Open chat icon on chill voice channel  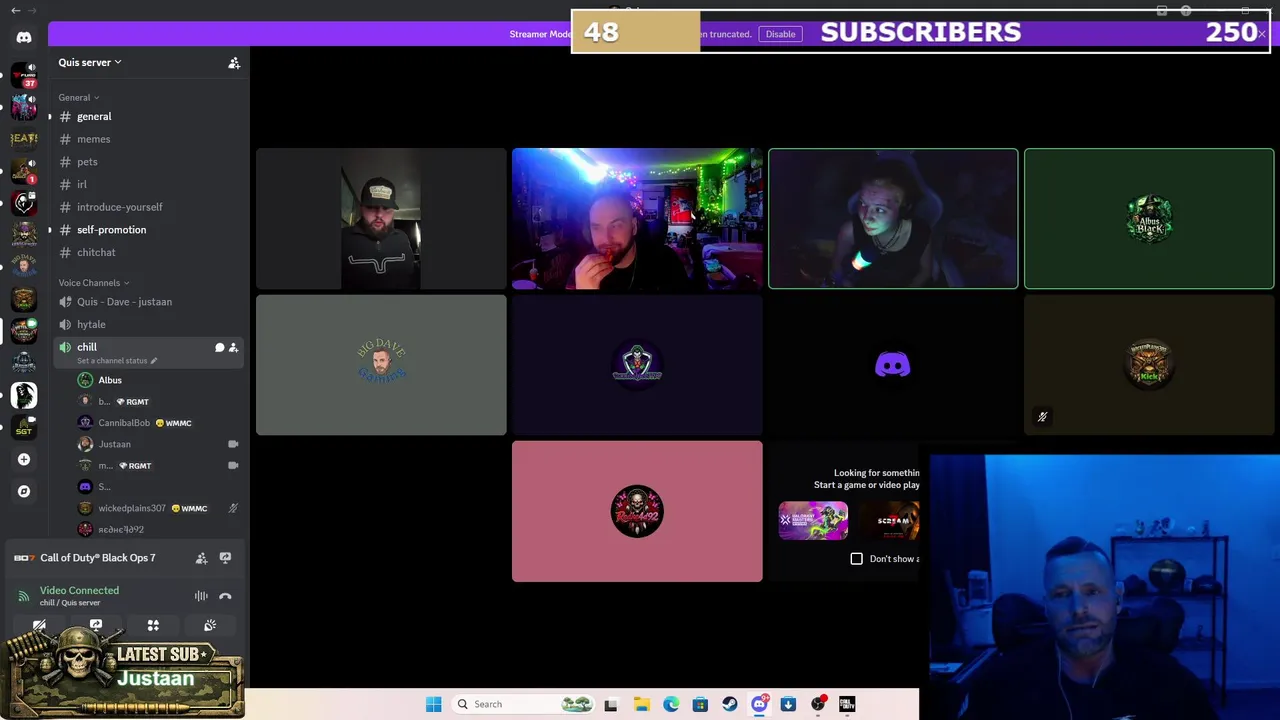pyautogui.click(x=219, y=347)
